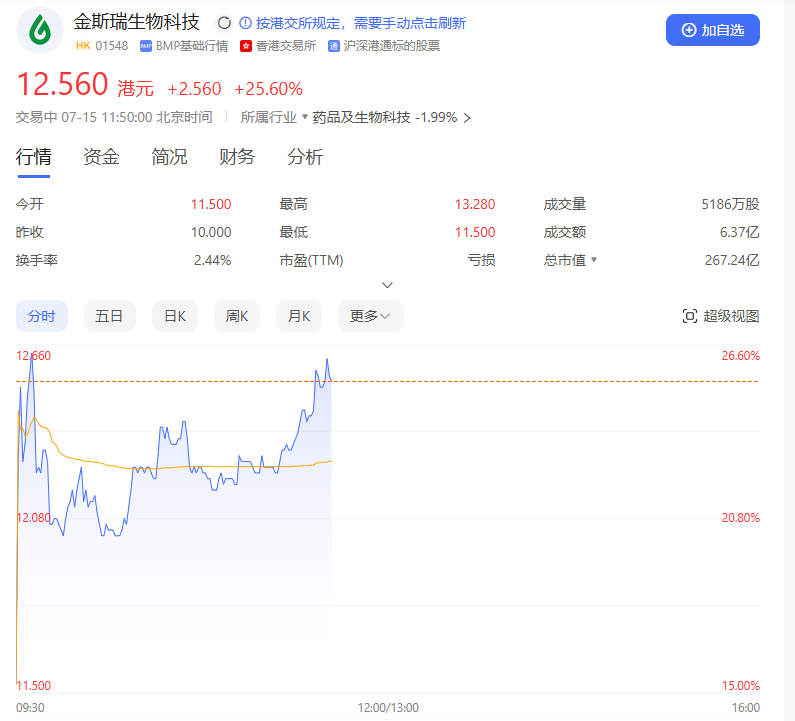
Task: Click the 换手率 value 2.44%
Action: point(212,260)
